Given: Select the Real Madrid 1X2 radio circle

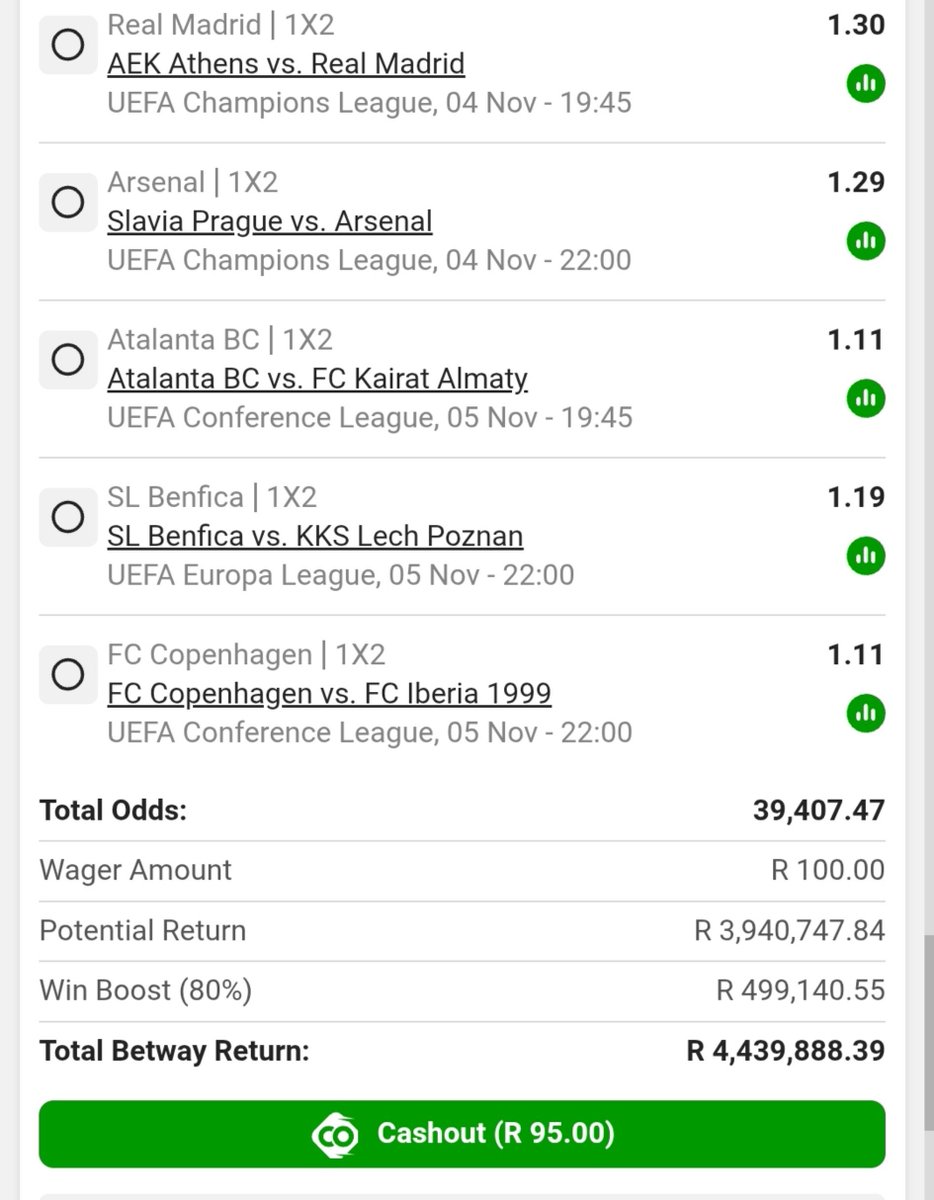Looking at the screenshot, I should (68, 45).
